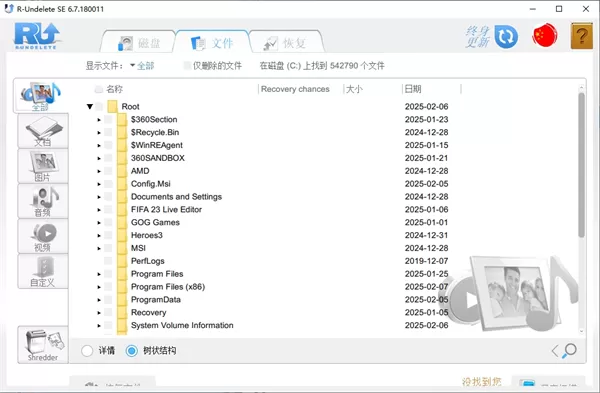Expand the $WinREAgent folder
Viewport: 600px width, 393px height.
(99, 145)
